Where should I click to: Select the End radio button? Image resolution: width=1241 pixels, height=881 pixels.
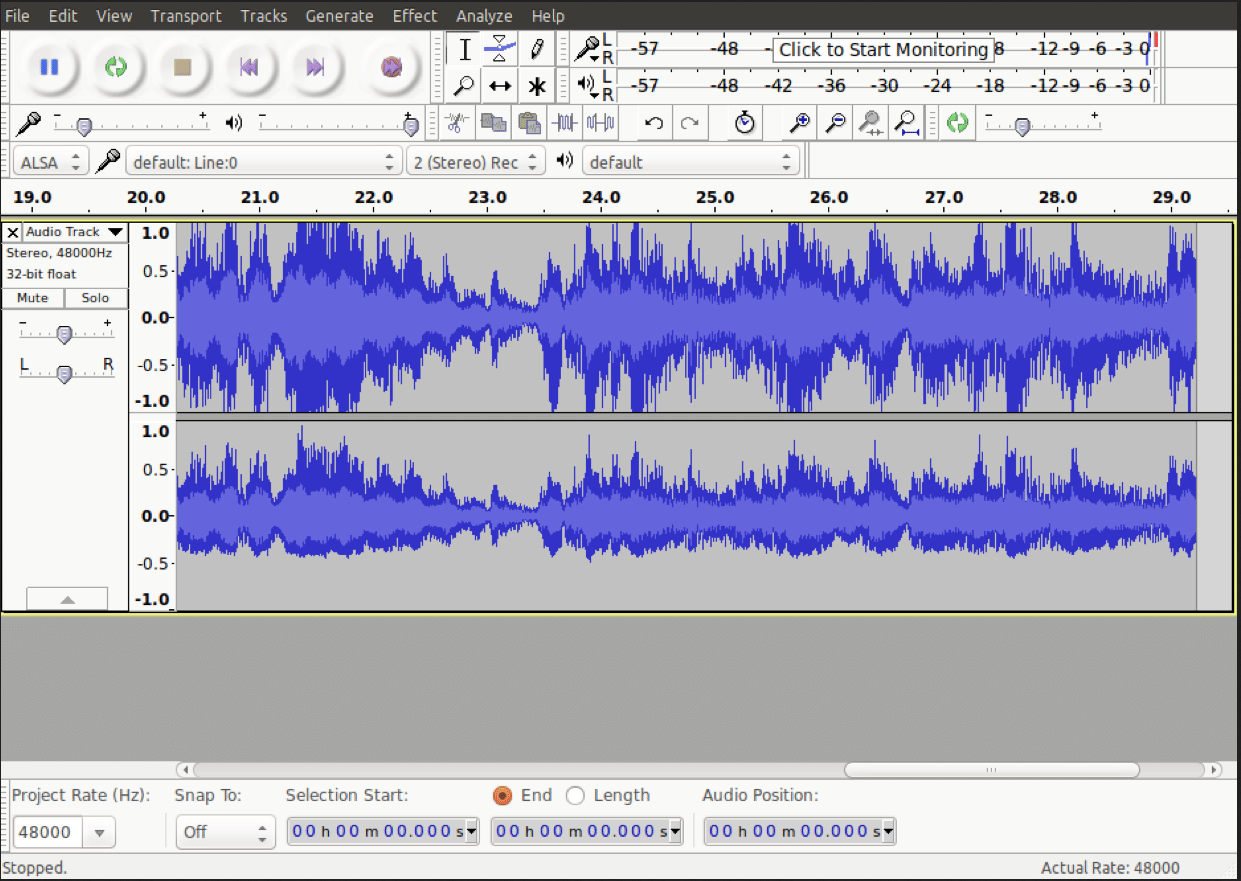point(502,795)
